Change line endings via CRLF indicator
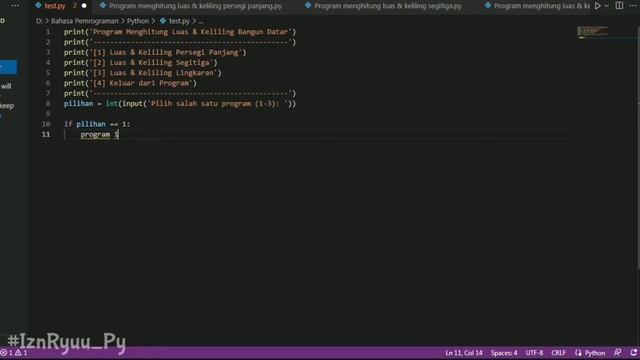This screenshot has width=640, height=360. click(558, 353)
